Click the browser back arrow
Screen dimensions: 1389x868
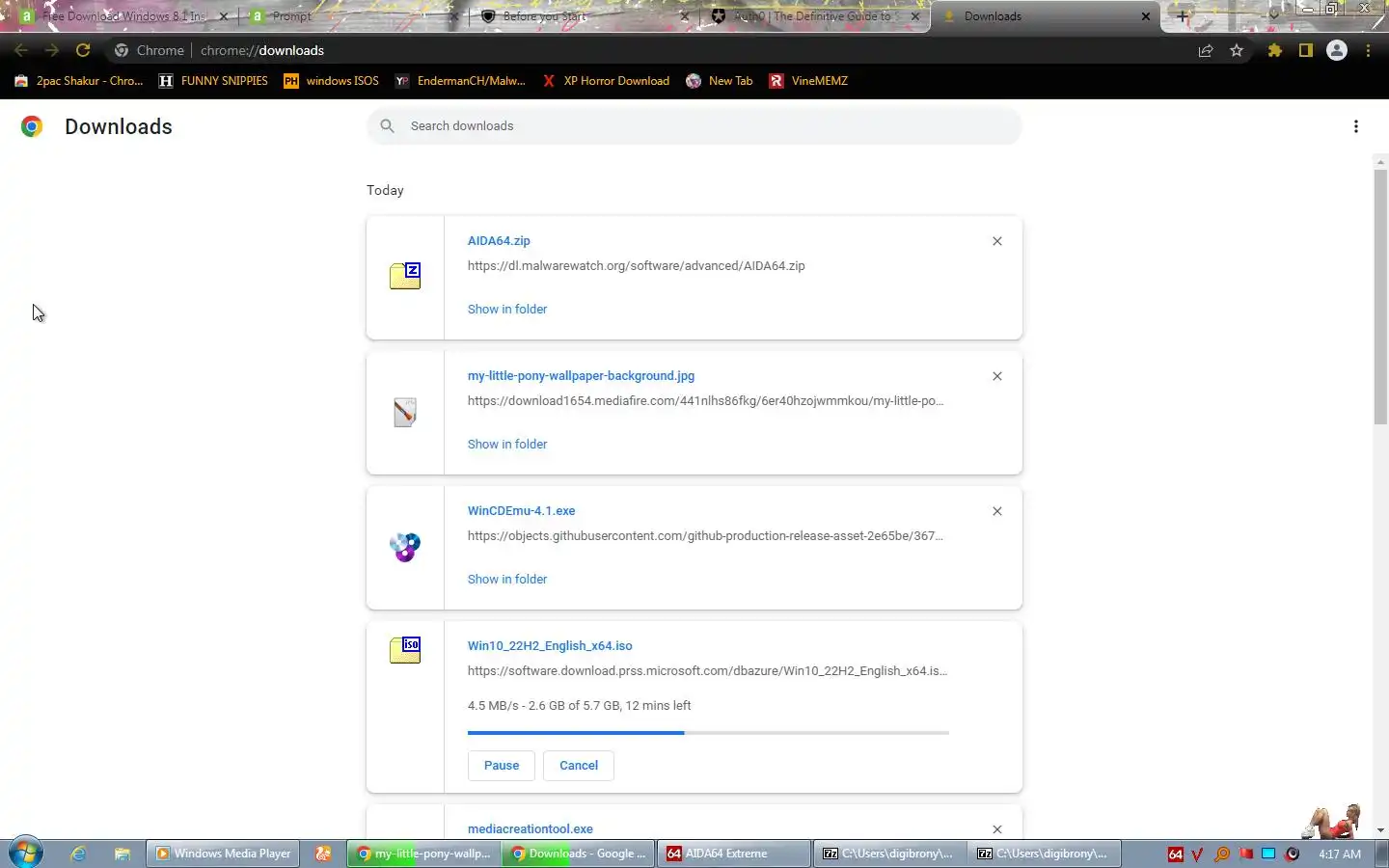21,50
